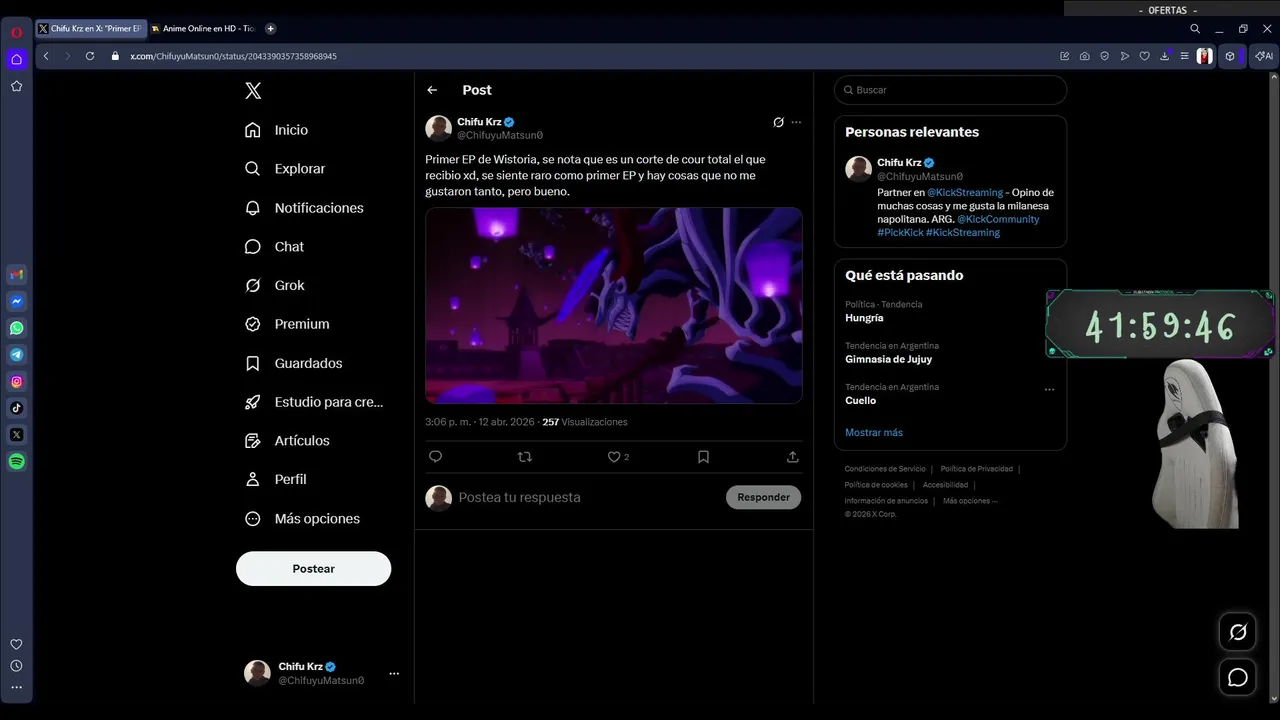Like the post with heart icon

coord(614,457)
